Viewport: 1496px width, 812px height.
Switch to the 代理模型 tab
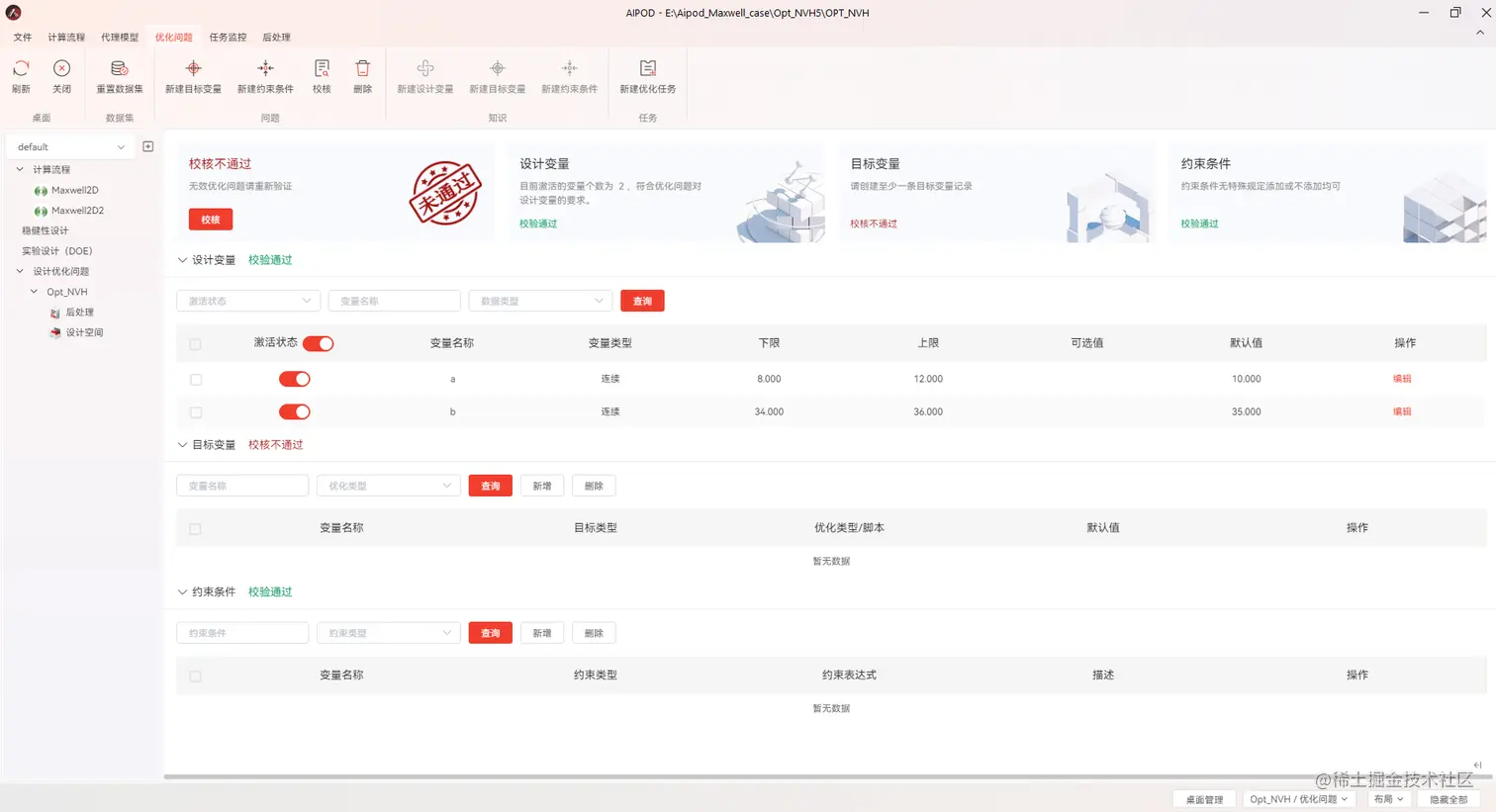tap(120, 38)
